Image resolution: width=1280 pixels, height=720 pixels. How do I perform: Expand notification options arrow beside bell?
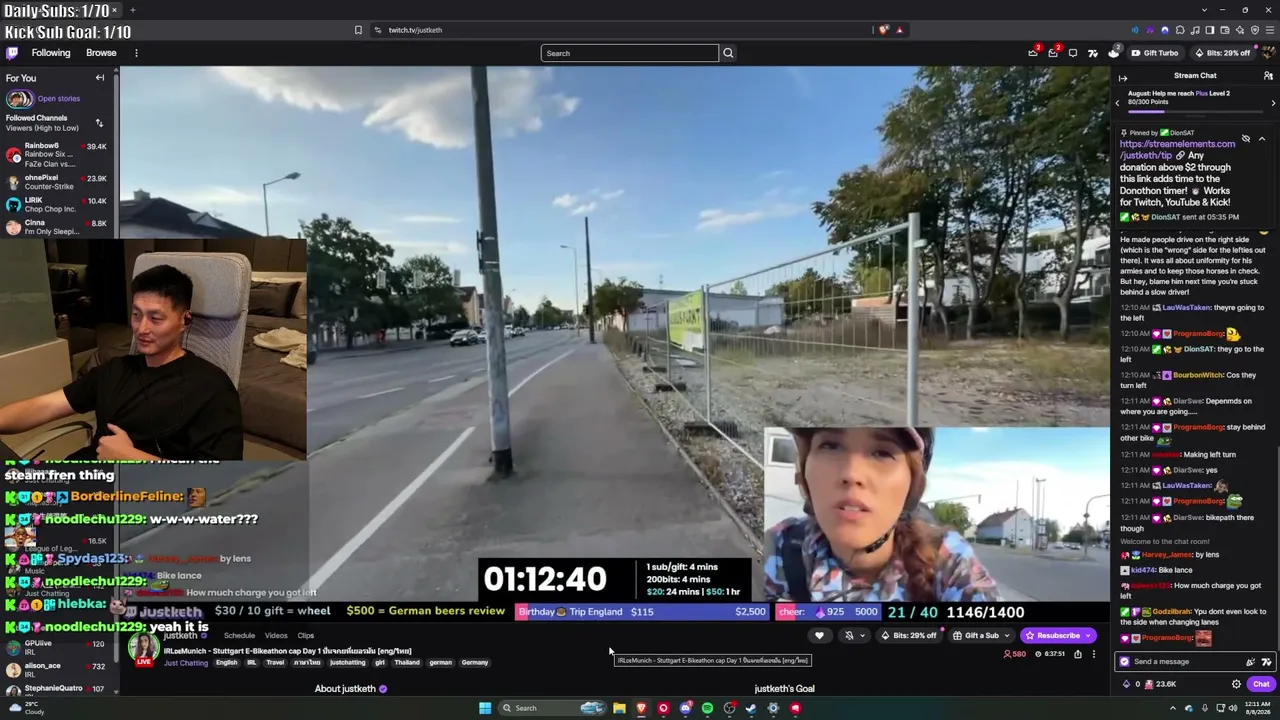(863, 636)
